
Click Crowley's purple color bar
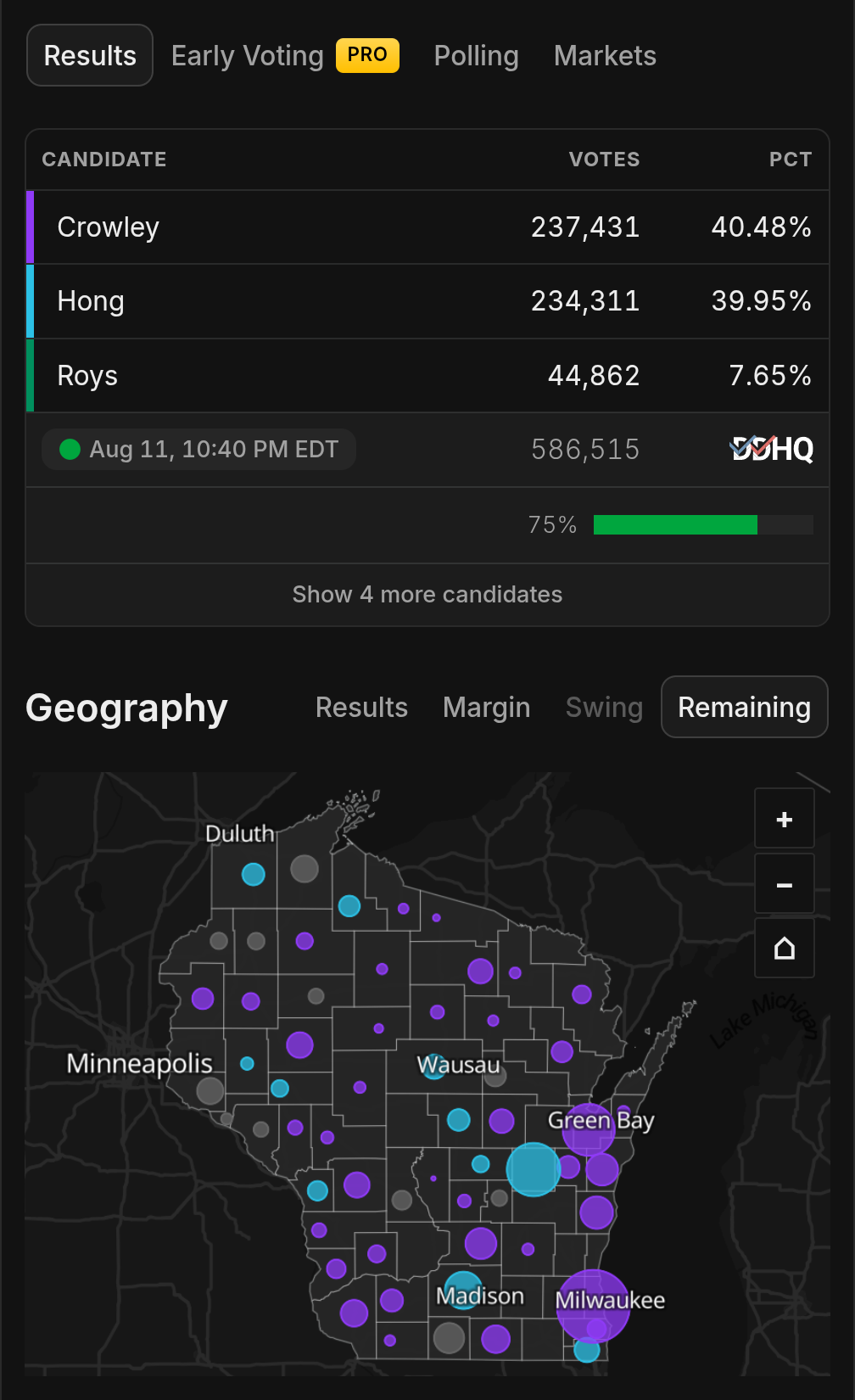(x=31, y=227)
